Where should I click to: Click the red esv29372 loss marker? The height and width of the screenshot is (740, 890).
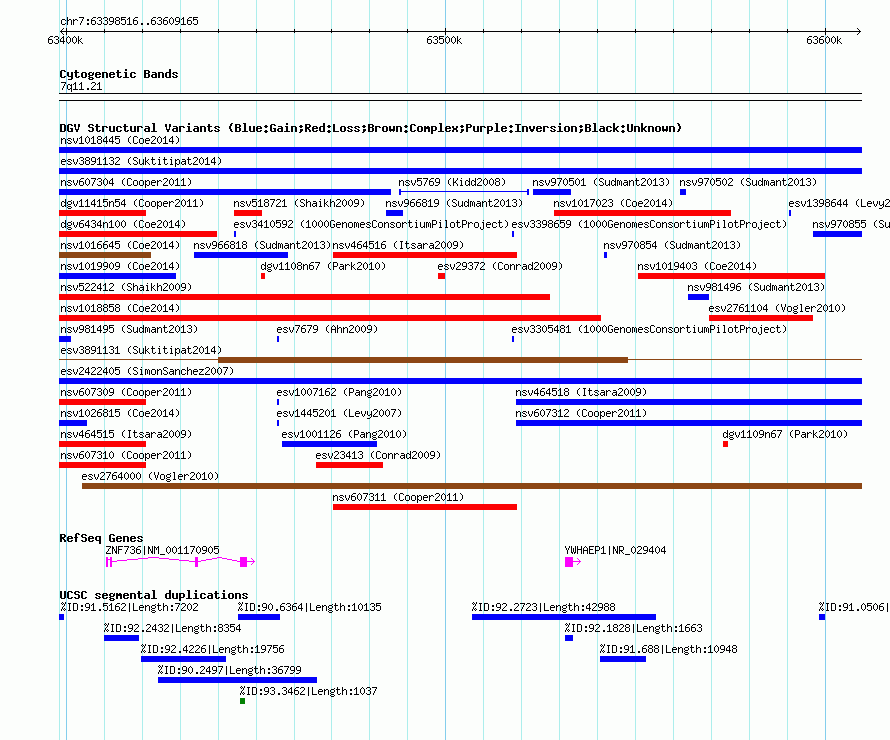(x=442, y=276)
